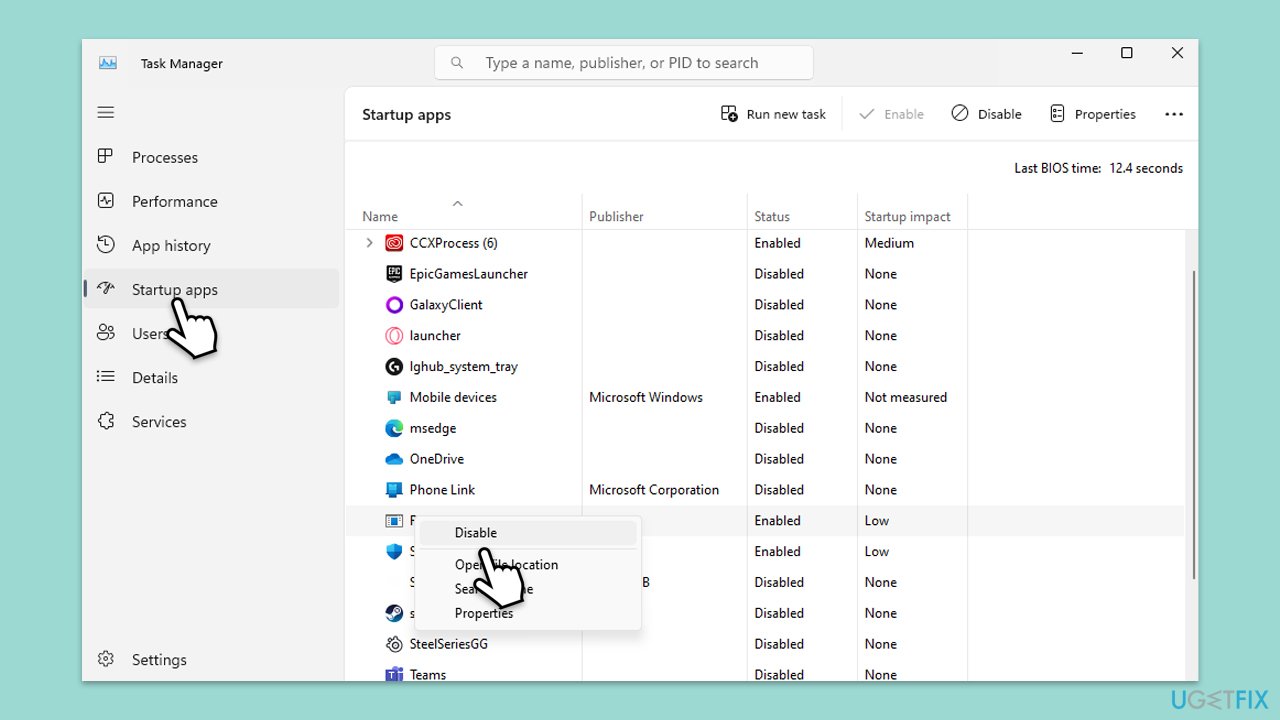1280x720 pixels.
Task: Select the EpicGamesLauncher row name
Action: pos(469,274)
